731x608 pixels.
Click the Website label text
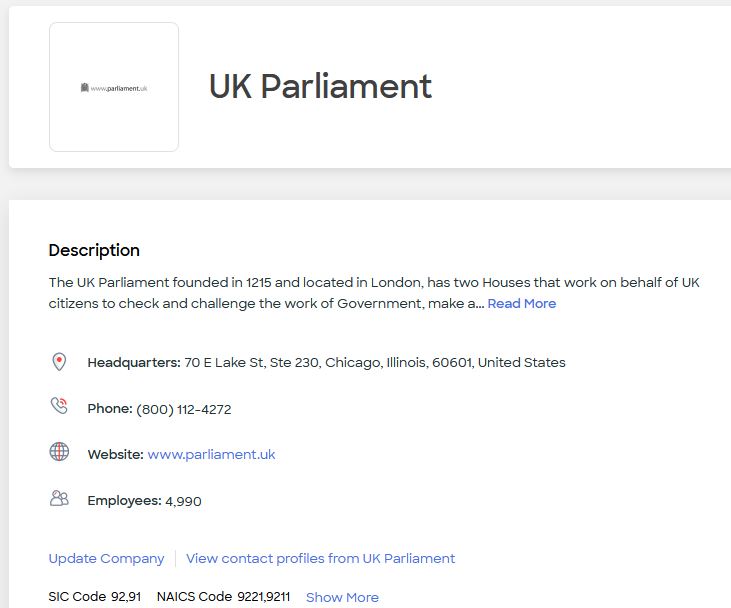(115, 454)
